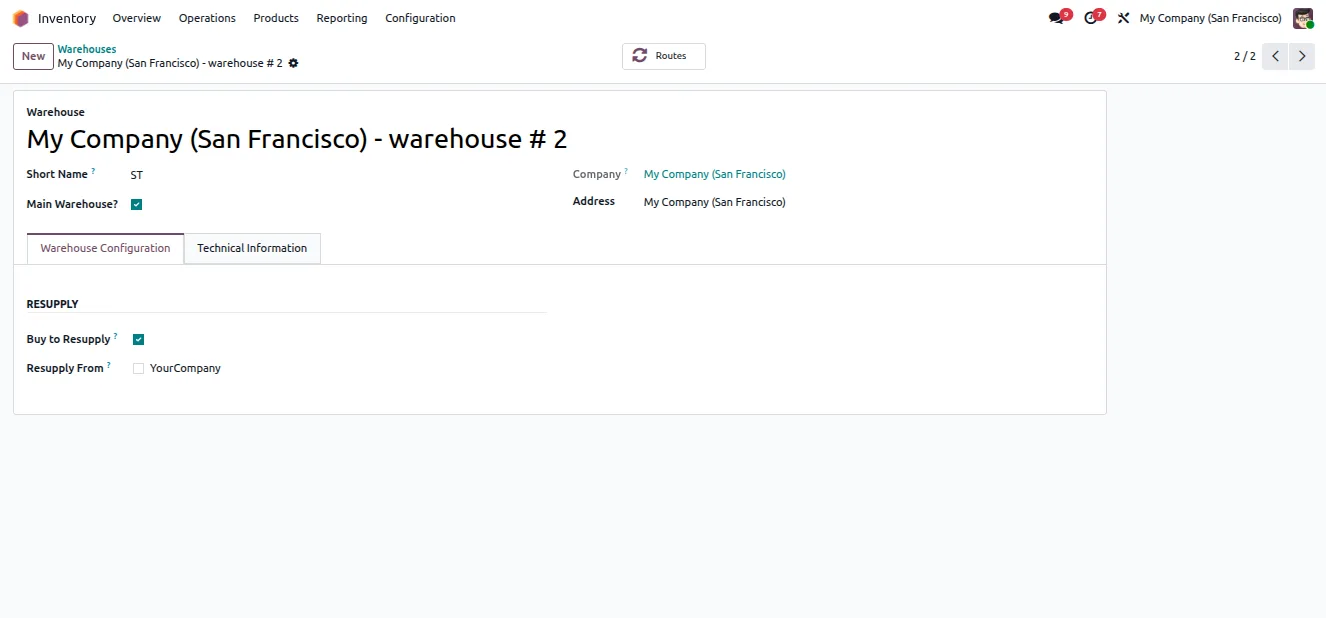Click the YourCompany label text
The height and width of the screenshot is (618, 1326).
(x=185, y=368)
